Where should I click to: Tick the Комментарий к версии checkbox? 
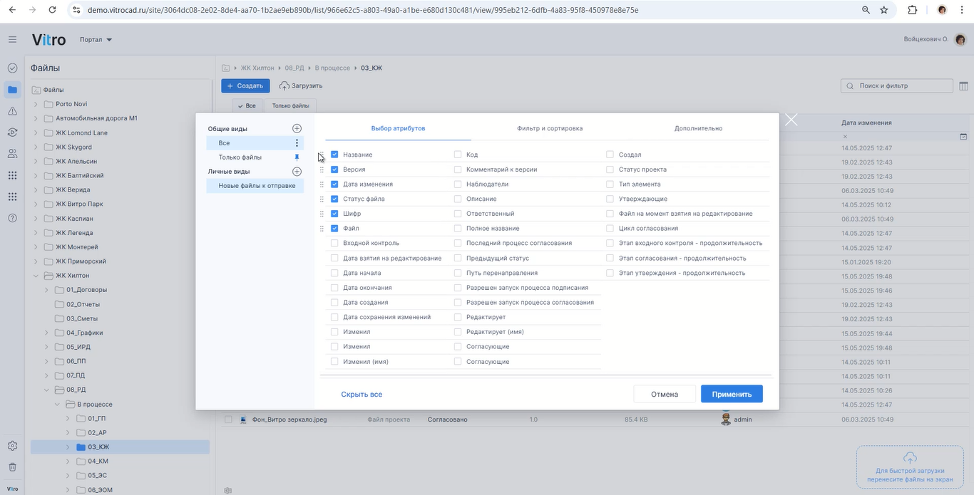[x=458, y=170]
